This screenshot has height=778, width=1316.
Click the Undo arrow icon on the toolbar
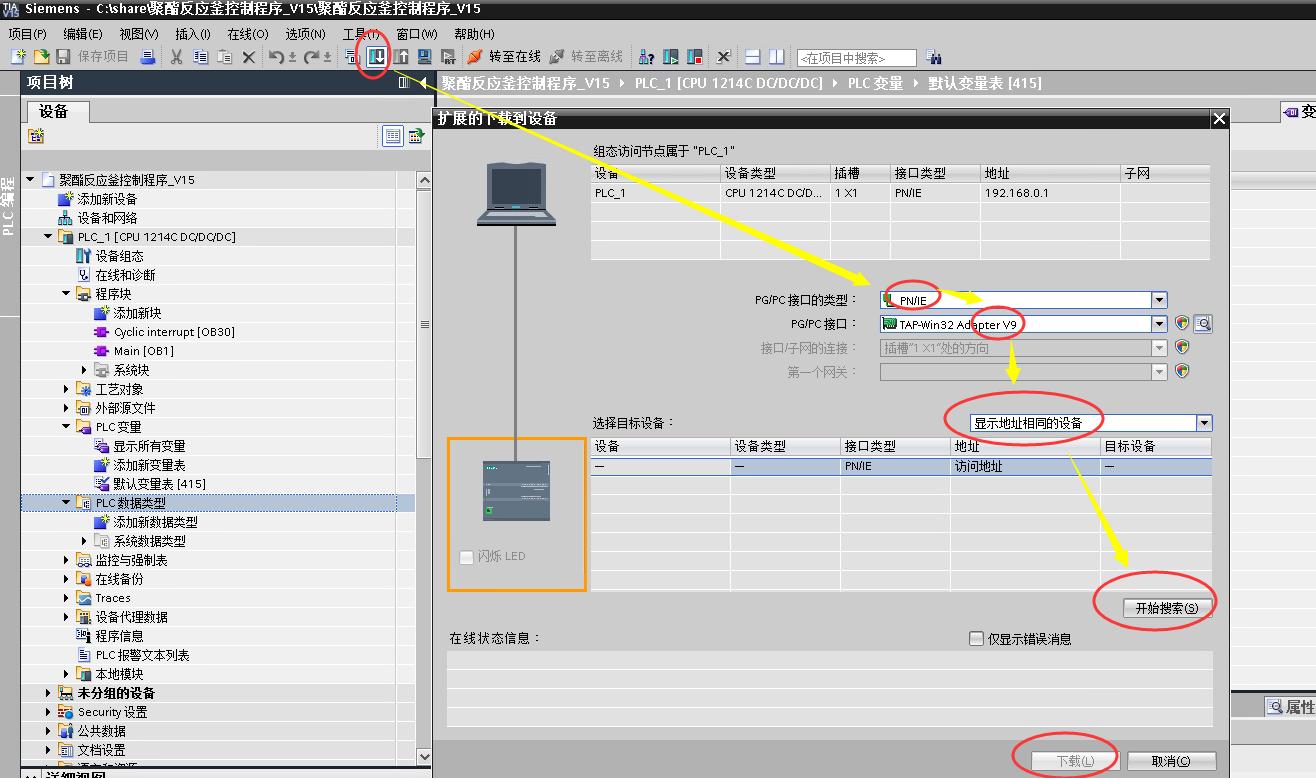point(276,57)
